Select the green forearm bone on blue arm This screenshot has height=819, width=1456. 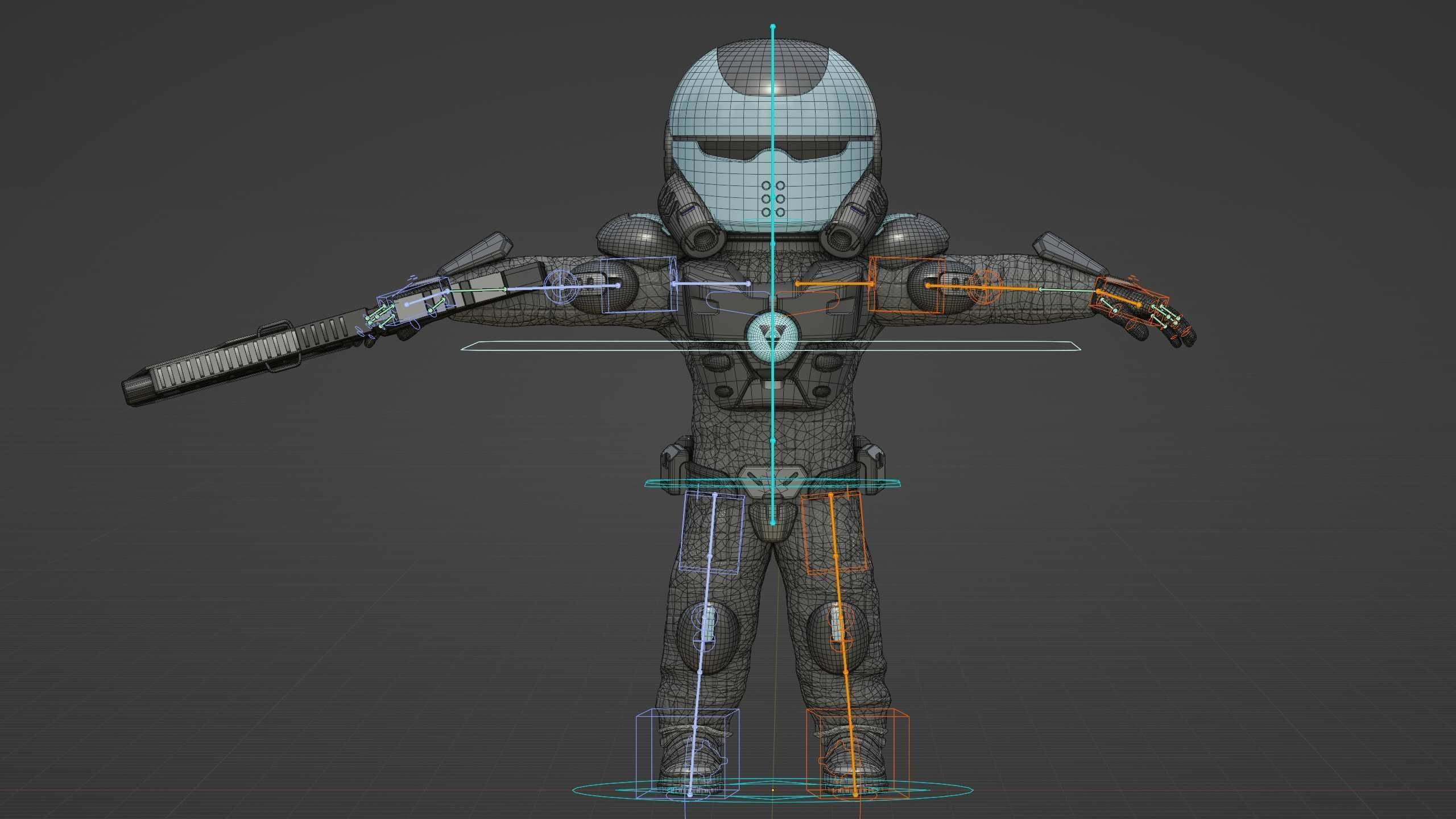(x=477, y=290)
